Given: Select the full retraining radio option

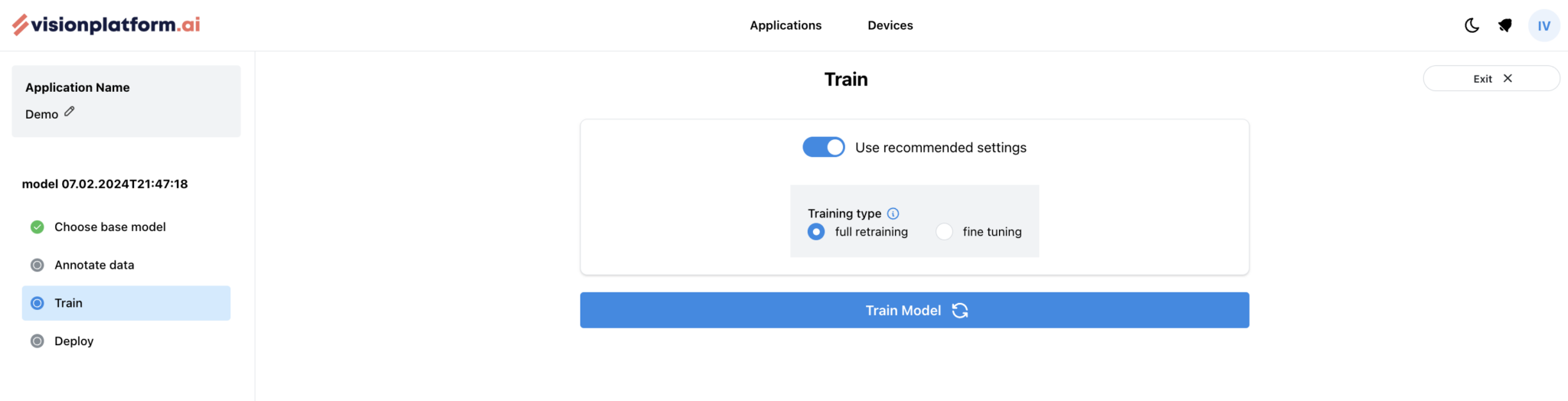Looking at the screenshot, I should coord(816,232).
